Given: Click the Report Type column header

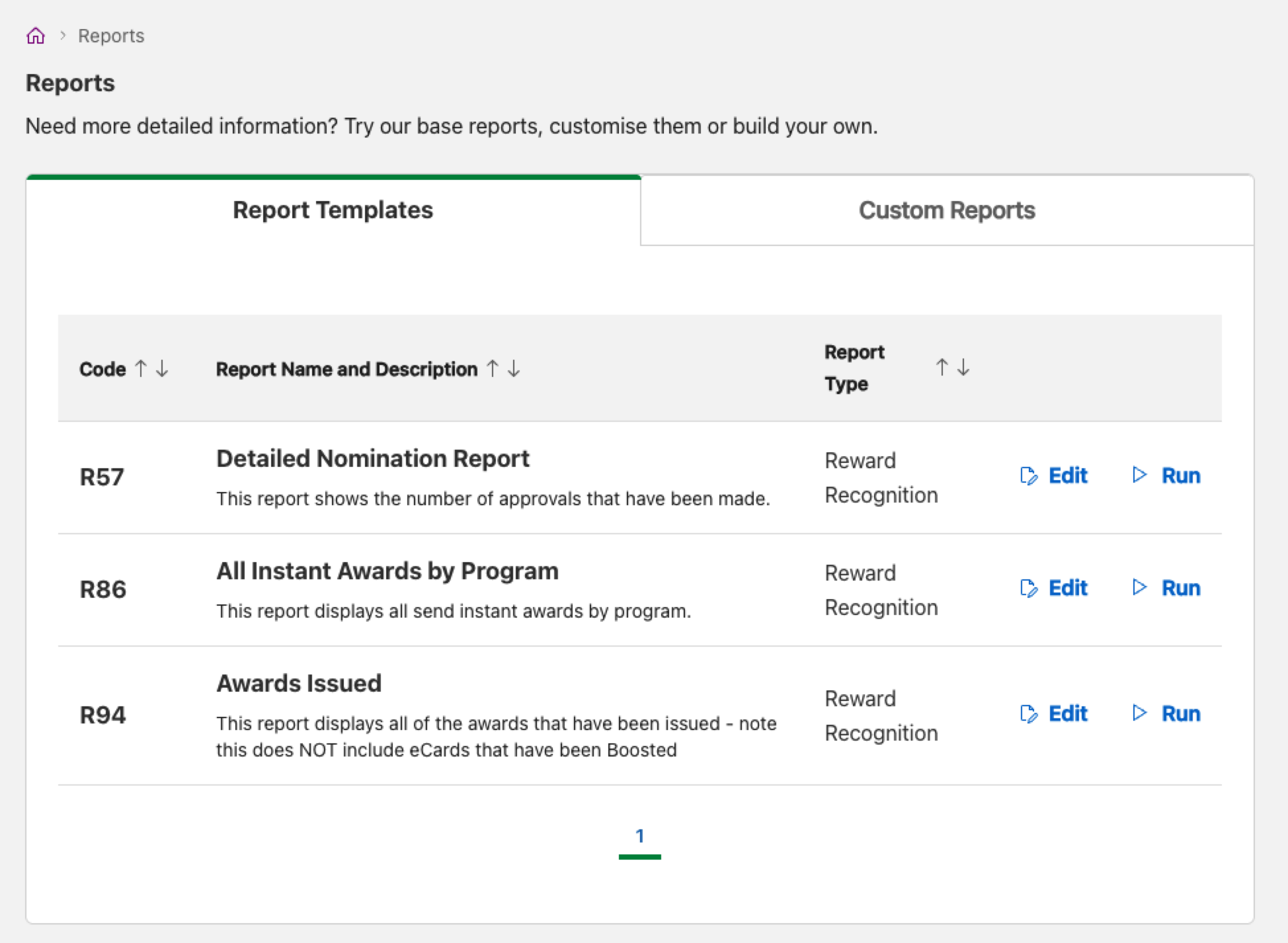Looking at the screenshot, I should pos(854,368).
